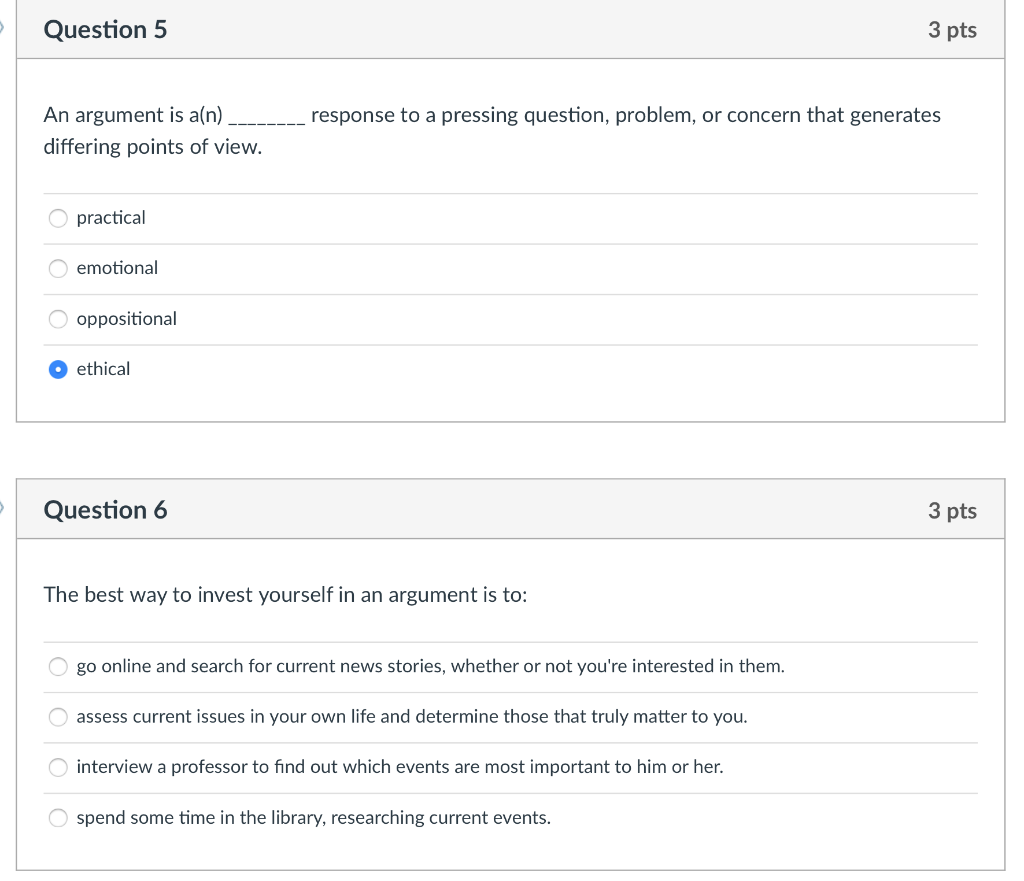1024x881 pixels.
Task: Click the selected 'ethical' radio button
Action: pyautogui.click(x=58, y=370)
